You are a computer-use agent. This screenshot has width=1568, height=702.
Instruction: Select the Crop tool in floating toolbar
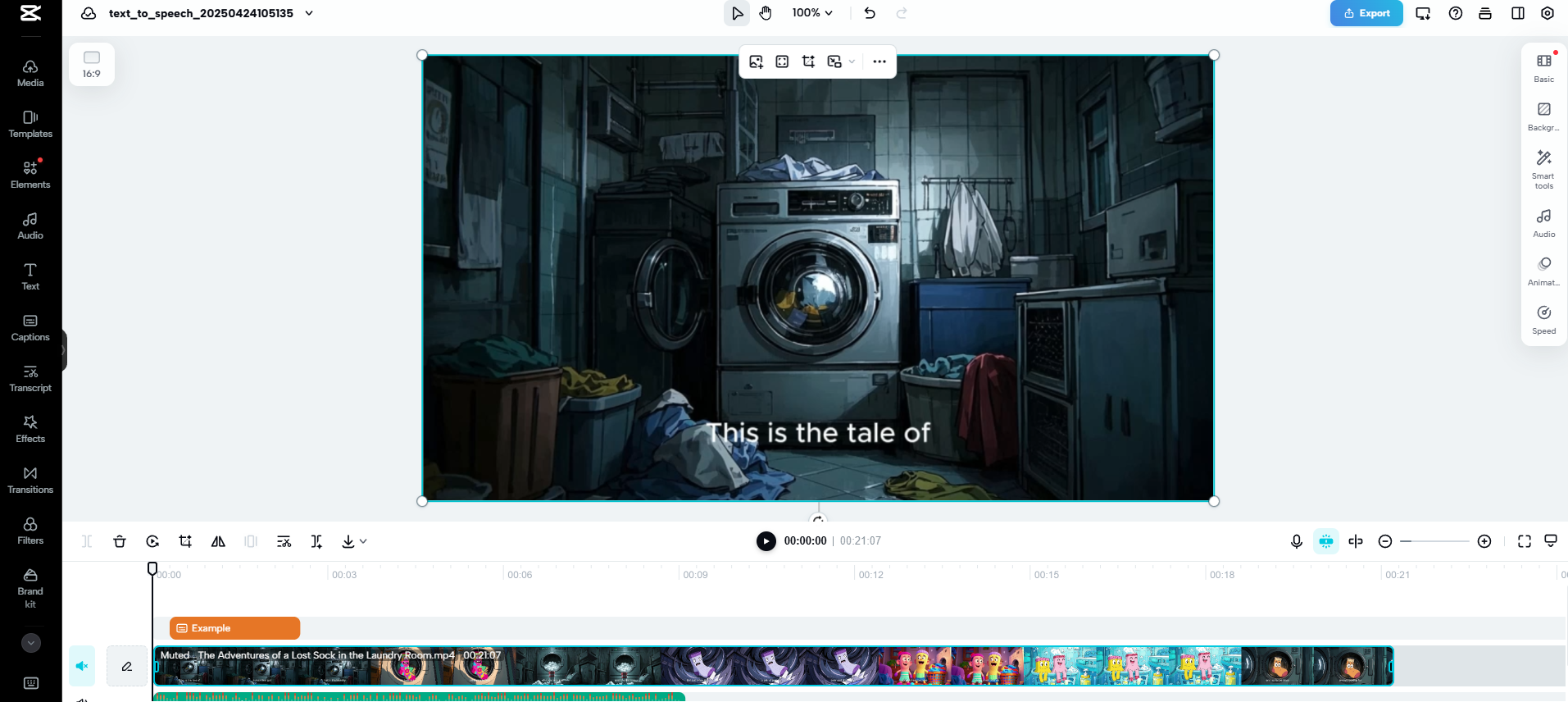(809, 62)
